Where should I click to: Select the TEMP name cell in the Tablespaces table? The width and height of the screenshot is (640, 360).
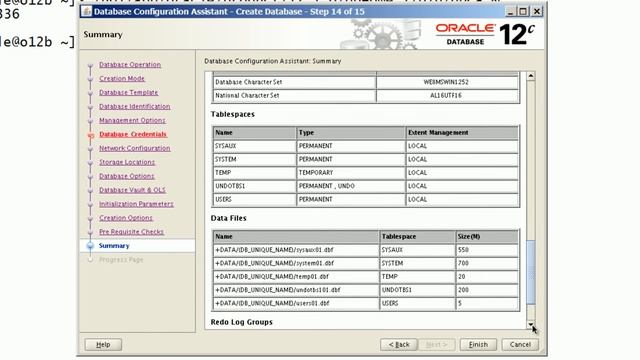coord(254,173)
